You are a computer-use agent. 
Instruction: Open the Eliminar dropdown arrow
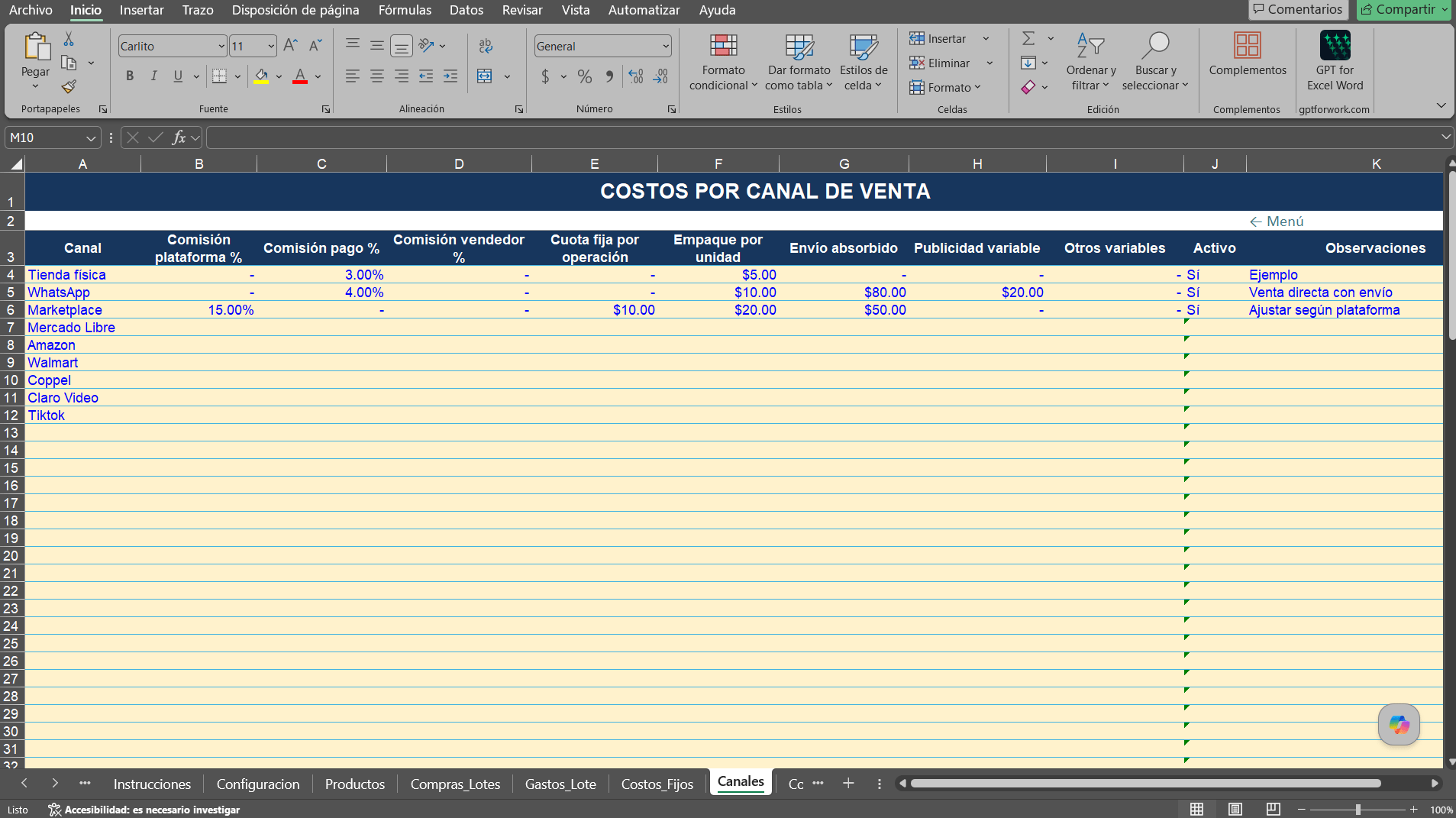pyautogui.click(x=989, y=63)
